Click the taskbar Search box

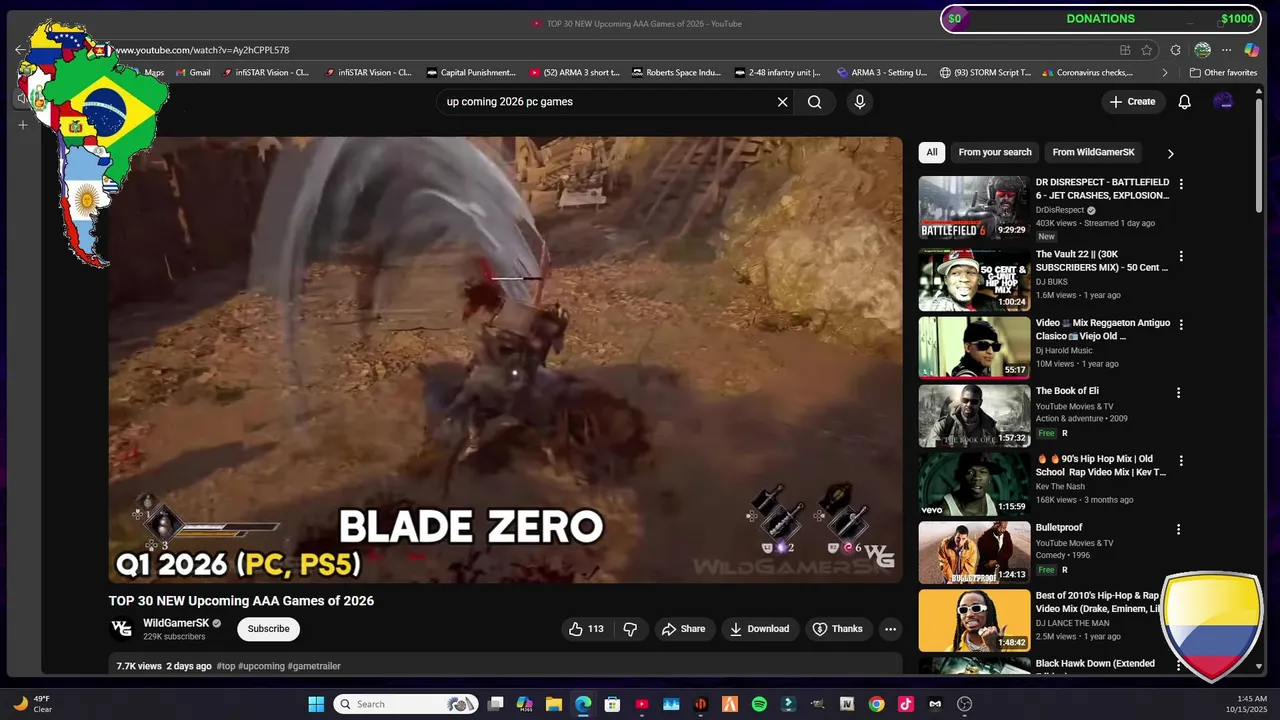[405, 704]
